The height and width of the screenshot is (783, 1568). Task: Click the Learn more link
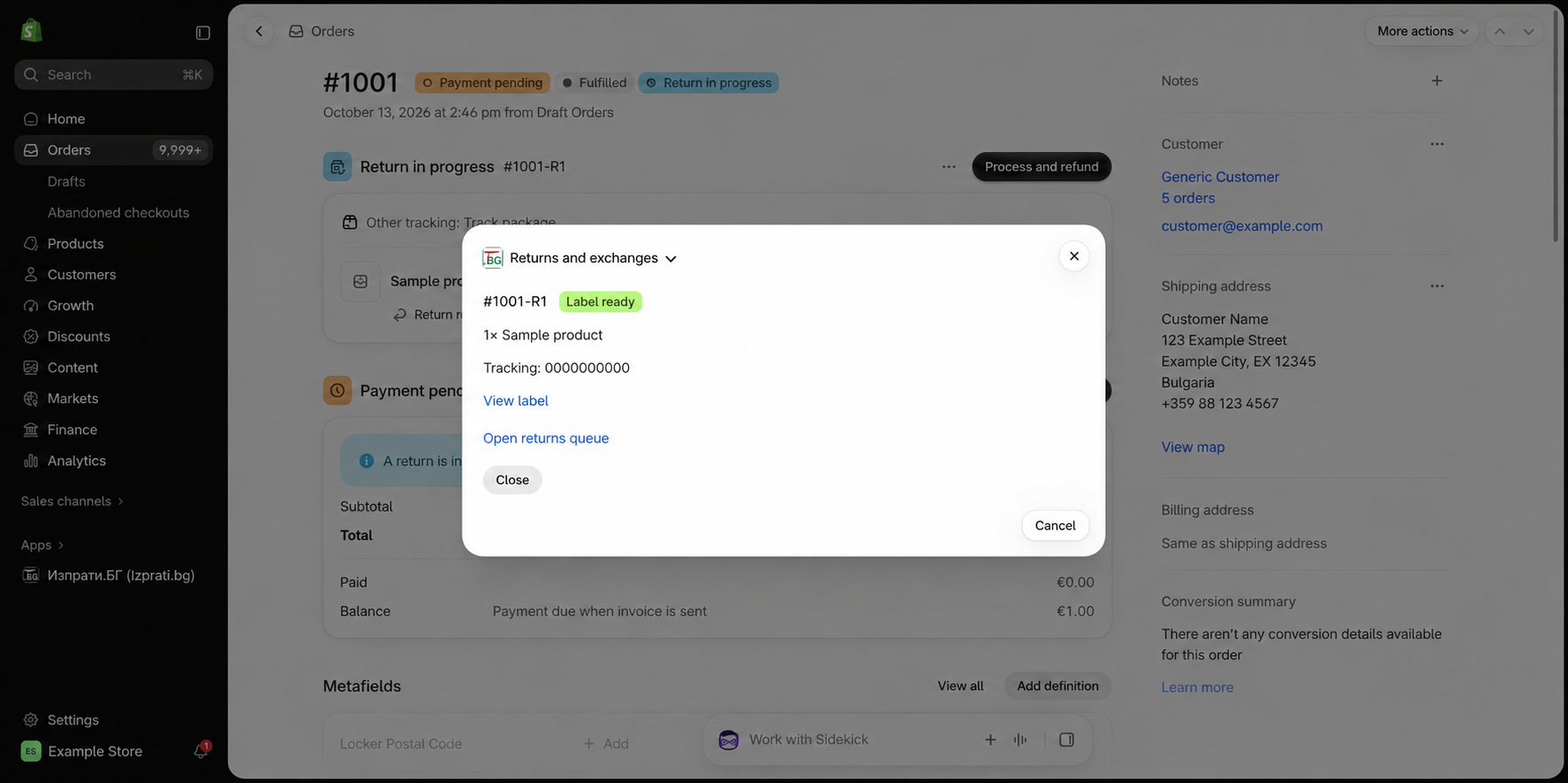coord(1197,688)
